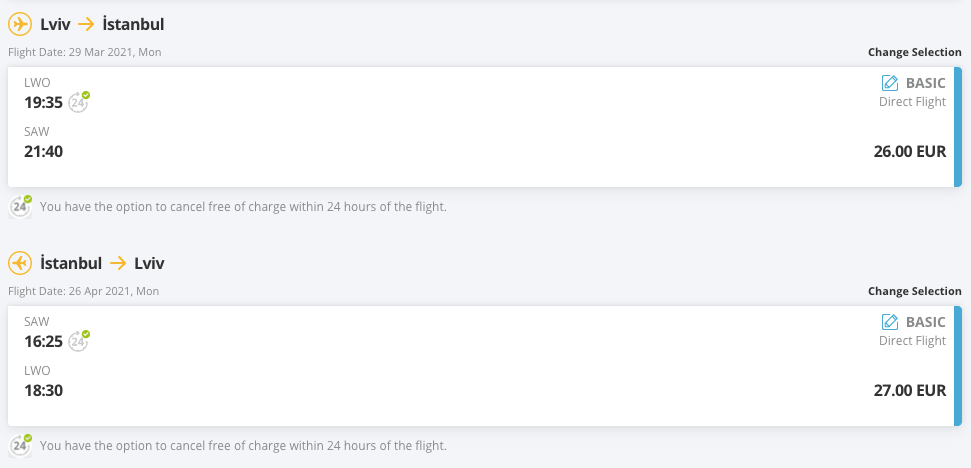This screenshot has width=971, height=468.
Task: Select the return BASIC fare label
Action: [926, 322]
